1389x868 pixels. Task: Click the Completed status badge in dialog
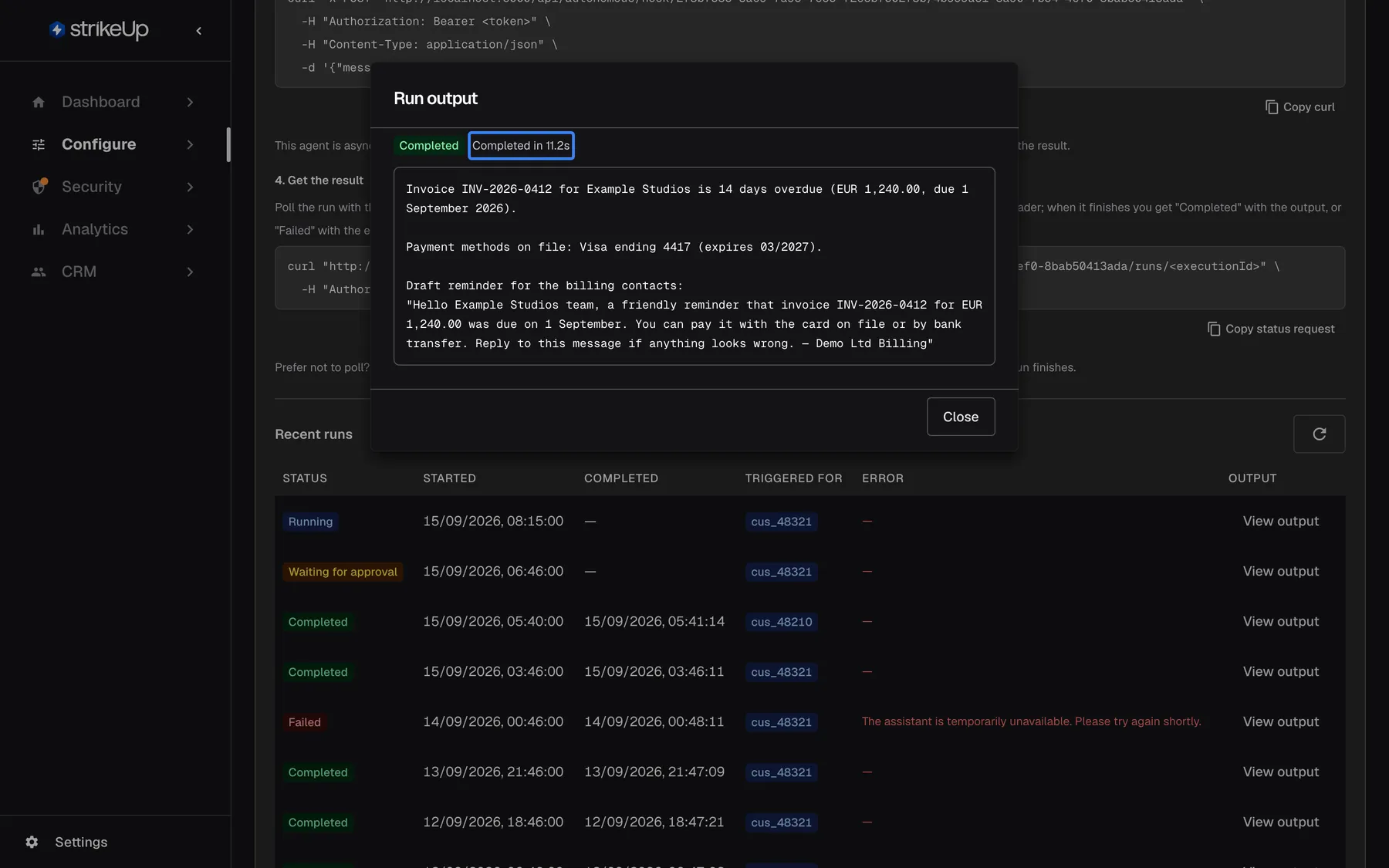coord(428,146)
